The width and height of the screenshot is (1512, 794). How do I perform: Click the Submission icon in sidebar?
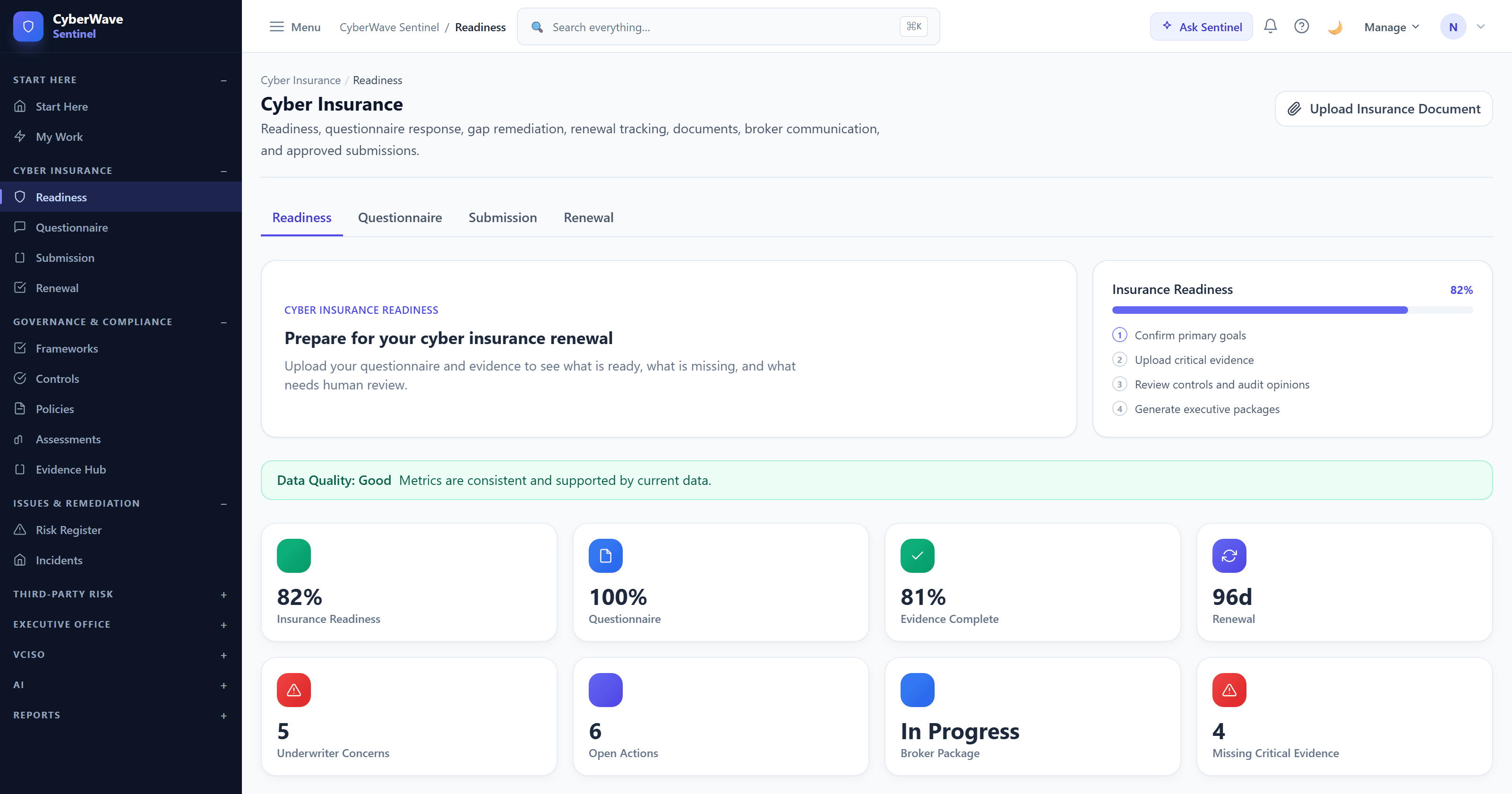click(20, 257)
